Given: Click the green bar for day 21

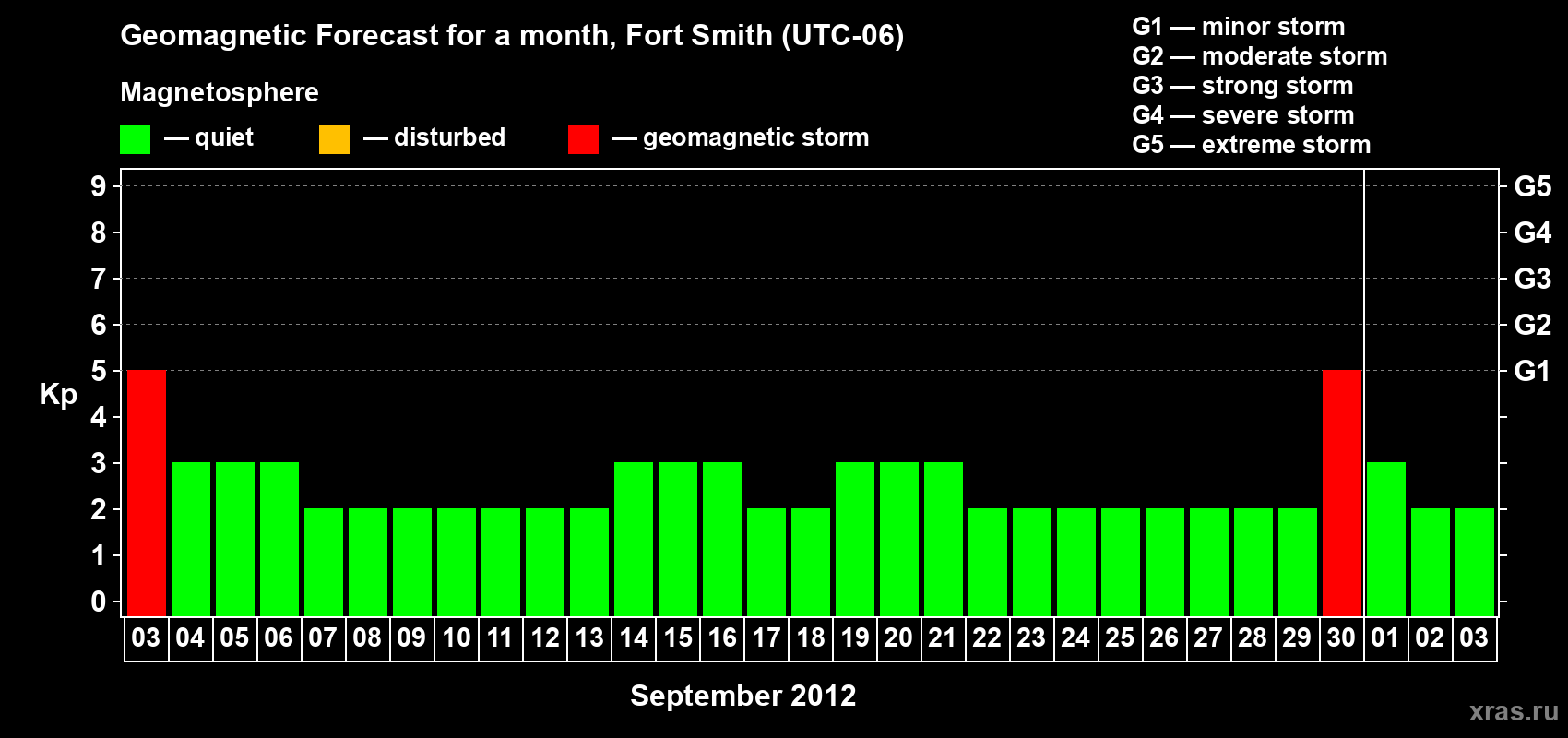Looking at the screenshot, I should coord(944,539).
